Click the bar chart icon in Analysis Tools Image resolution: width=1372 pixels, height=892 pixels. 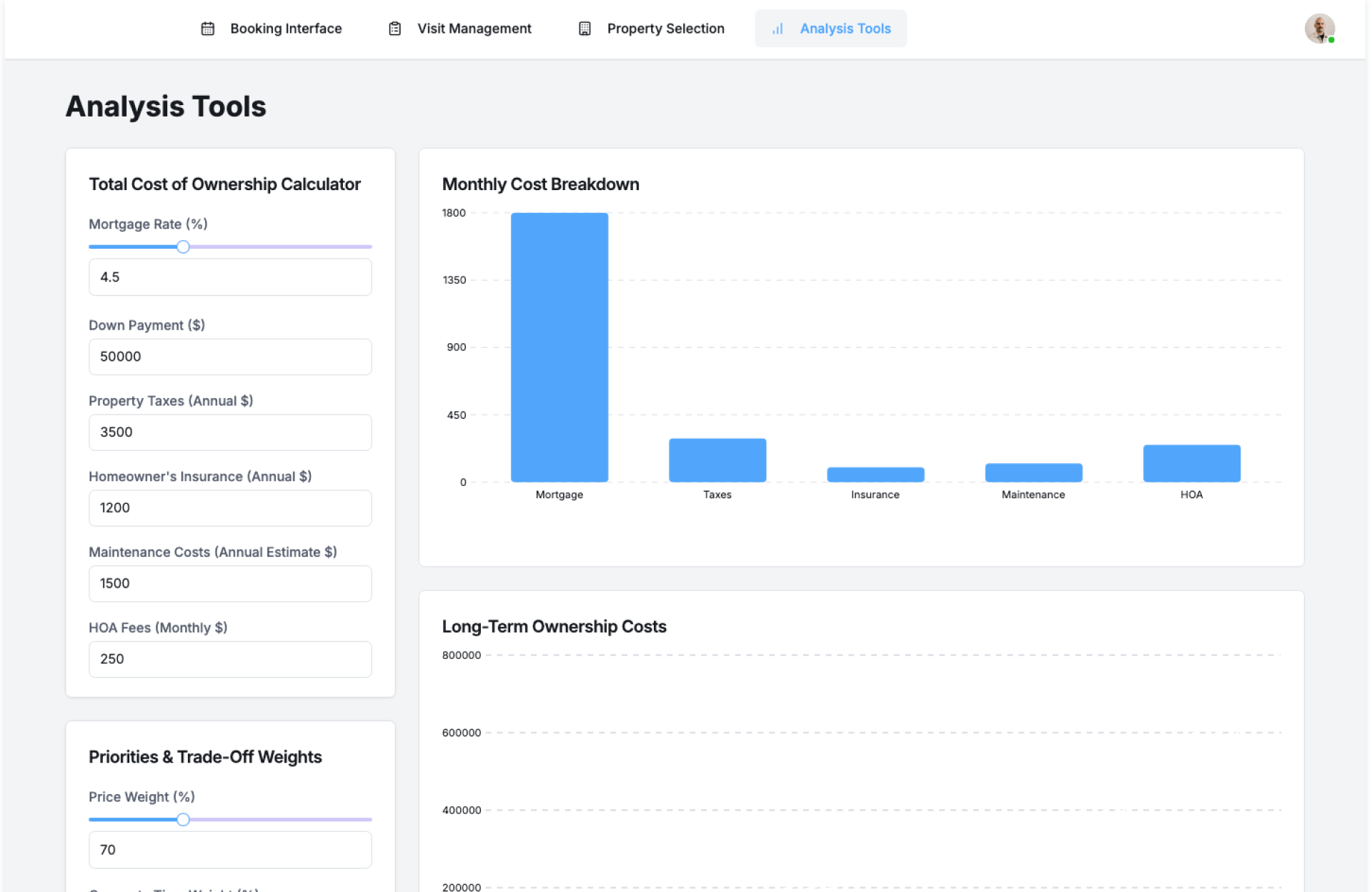click(x=777, y=29)
